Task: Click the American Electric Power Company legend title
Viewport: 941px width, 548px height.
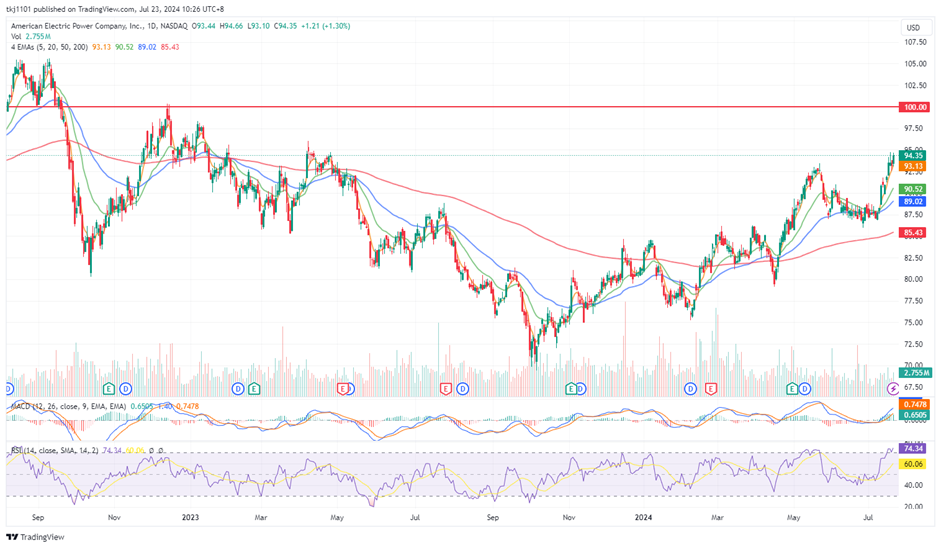Action: [x=99, y=26]
